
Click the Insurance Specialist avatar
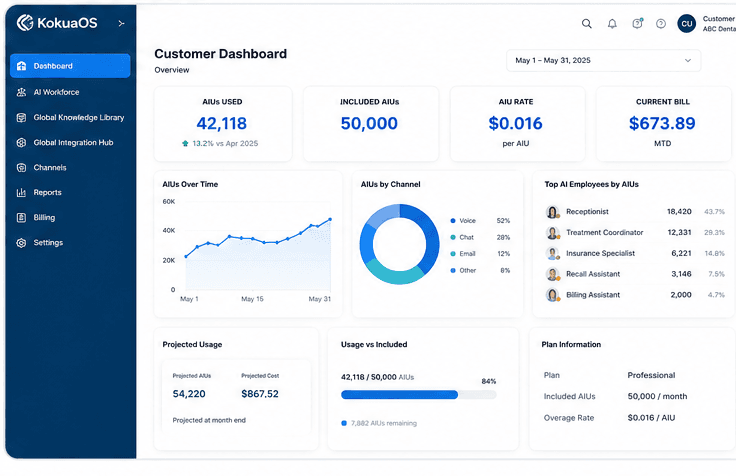(553, 253)
